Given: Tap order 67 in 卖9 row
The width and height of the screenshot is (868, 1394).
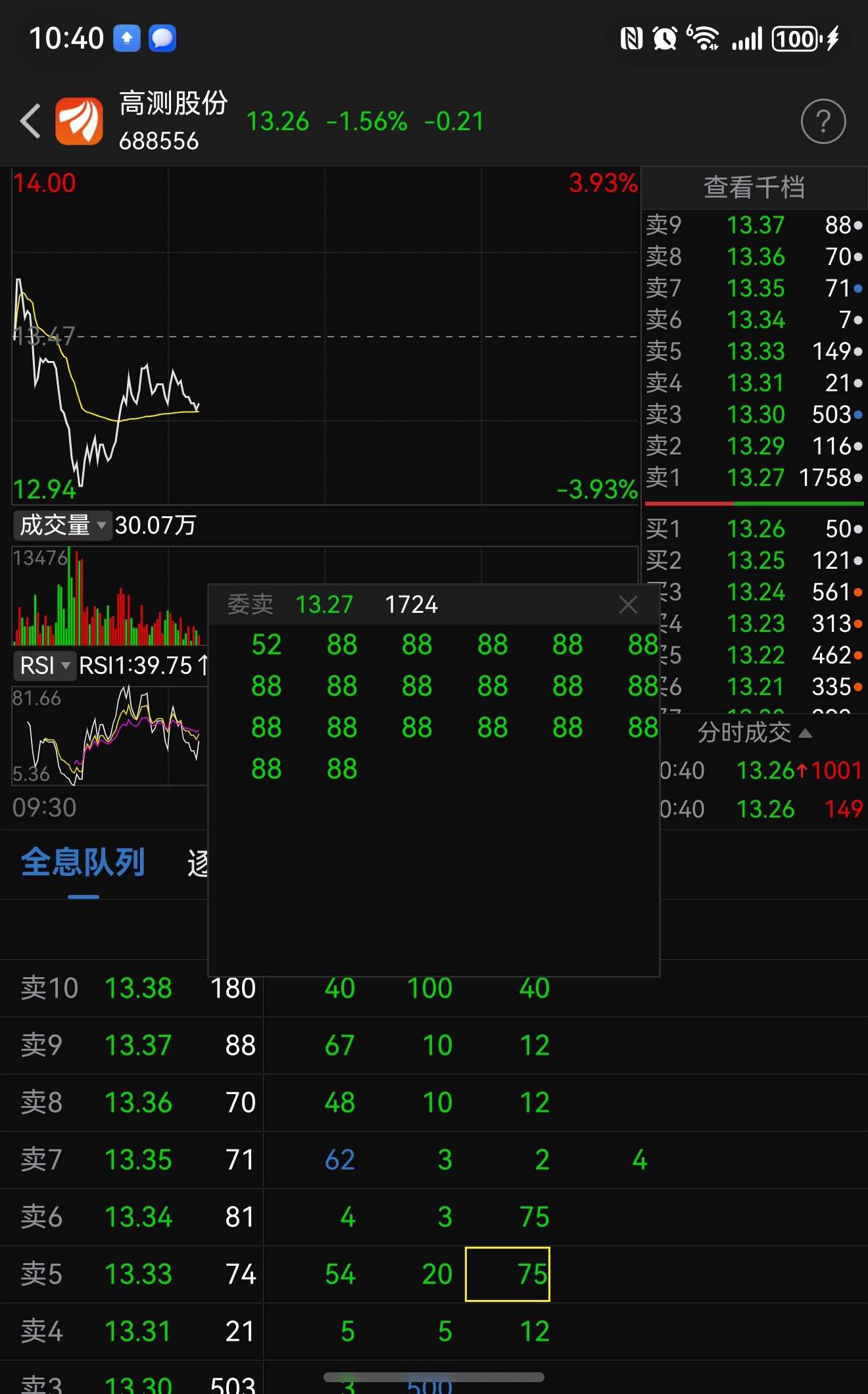Looking at the screenshot, I should point(340,1045).
